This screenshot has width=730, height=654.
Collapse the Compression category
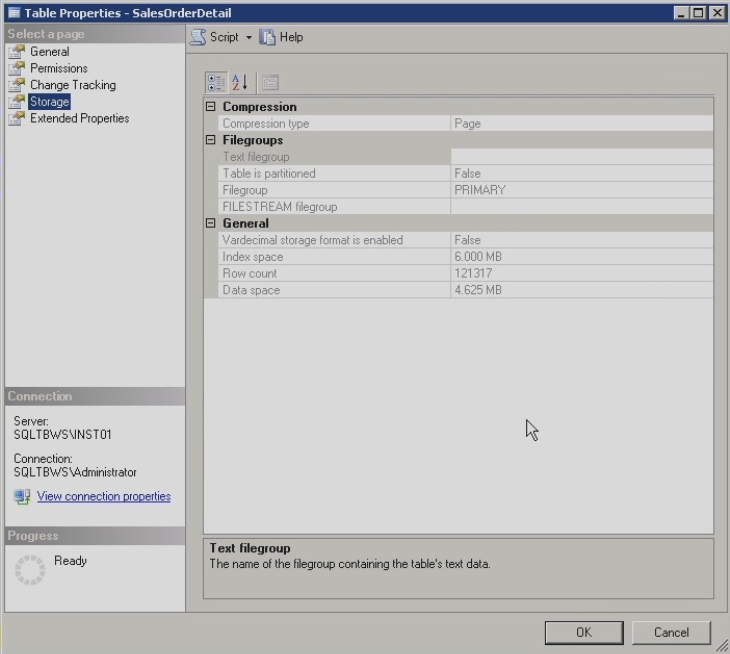point(211,107)
